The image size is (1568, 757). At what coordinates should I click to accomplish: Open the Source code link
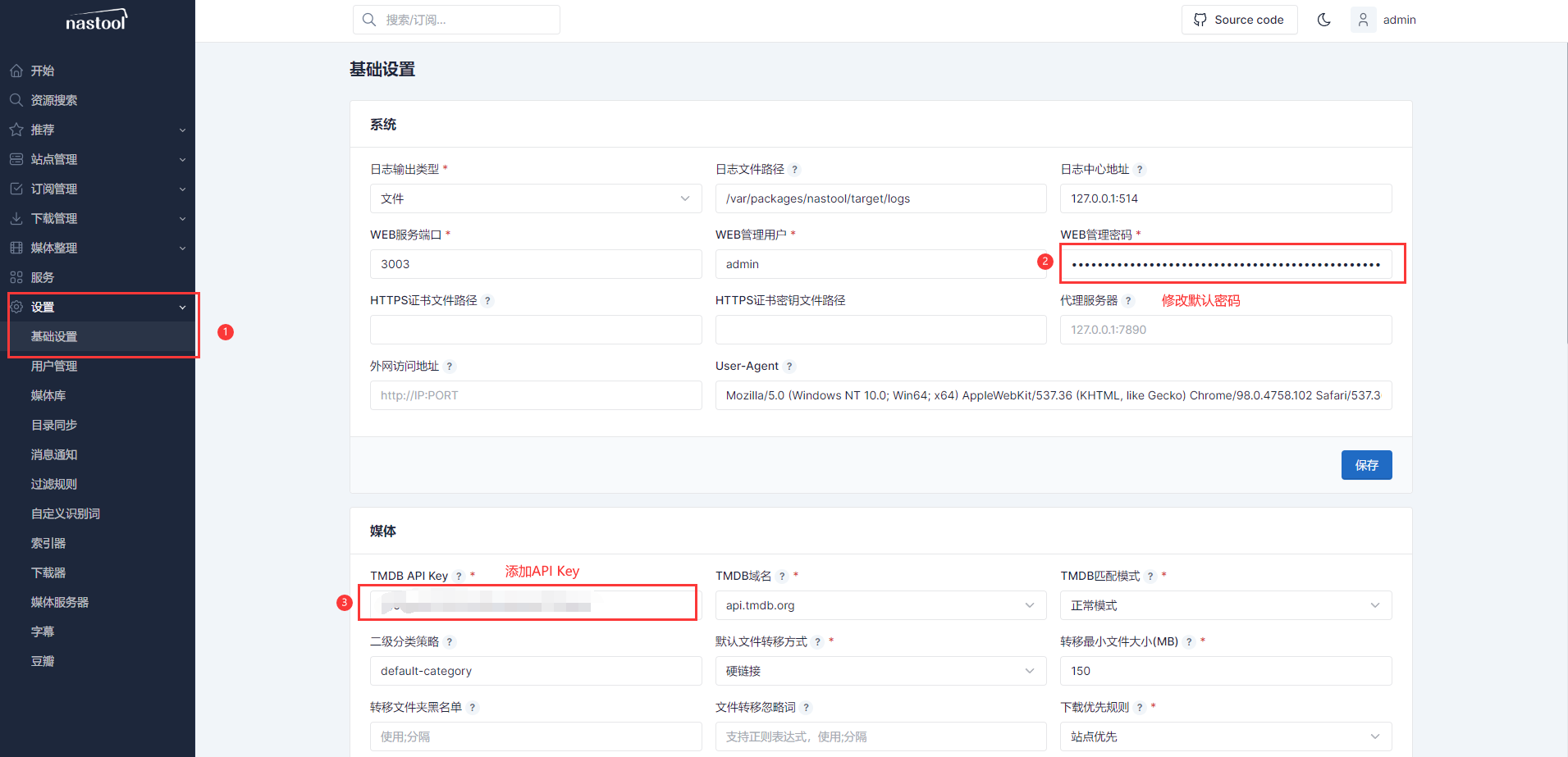pos(1239,20)
